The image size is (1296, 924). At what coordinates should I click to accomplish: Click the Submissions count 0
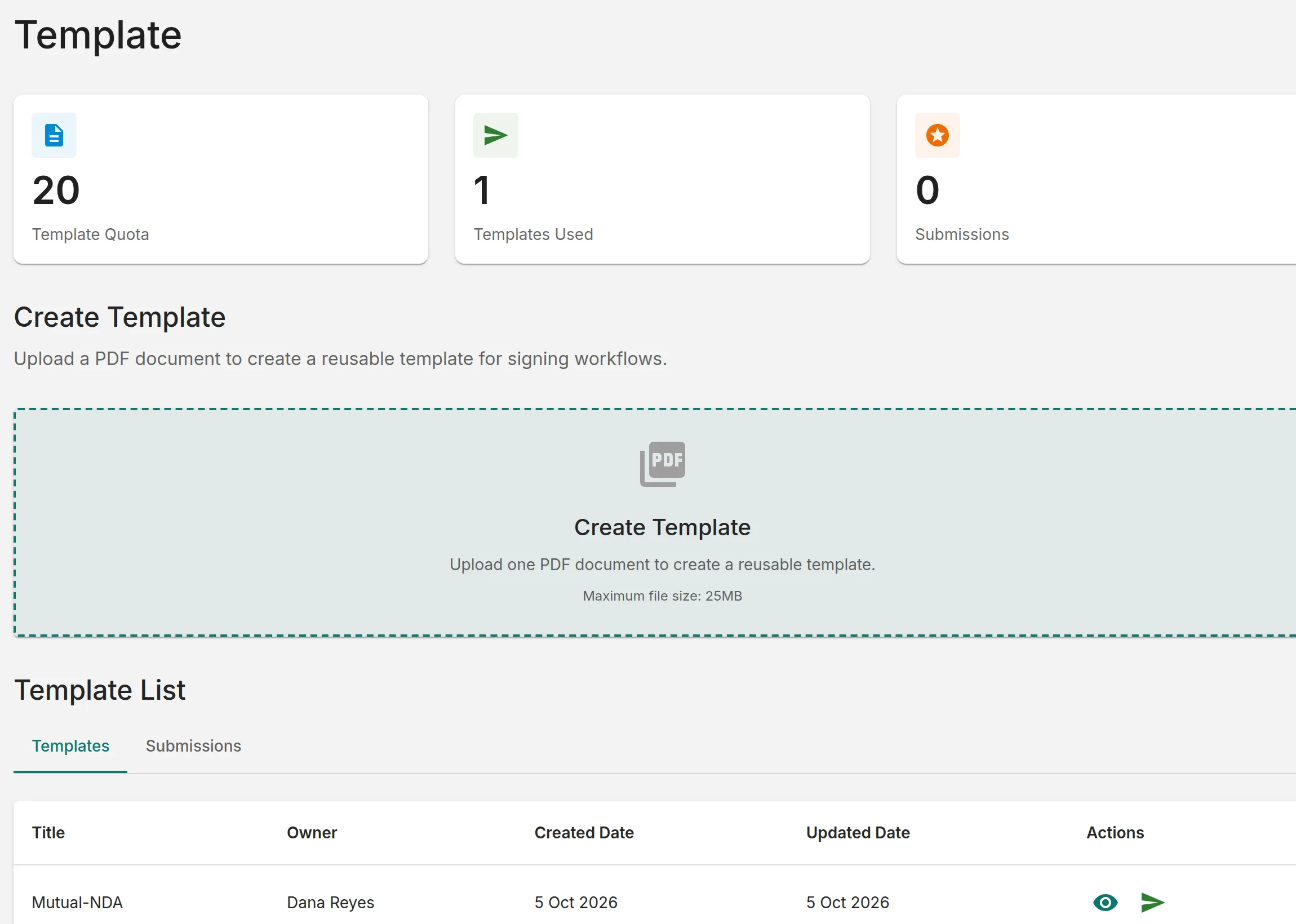click(x=927, y=190)
